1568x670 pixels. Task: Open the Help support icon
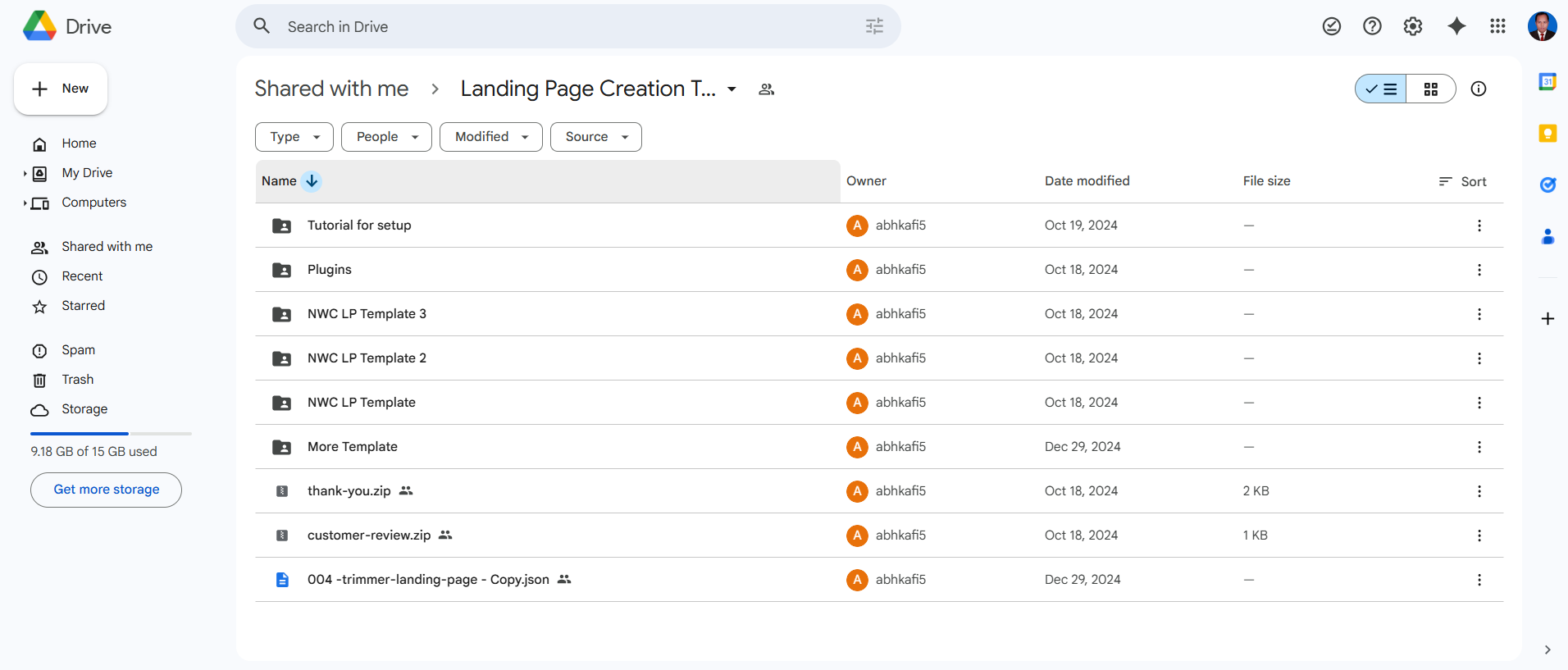click(1372, 26)
